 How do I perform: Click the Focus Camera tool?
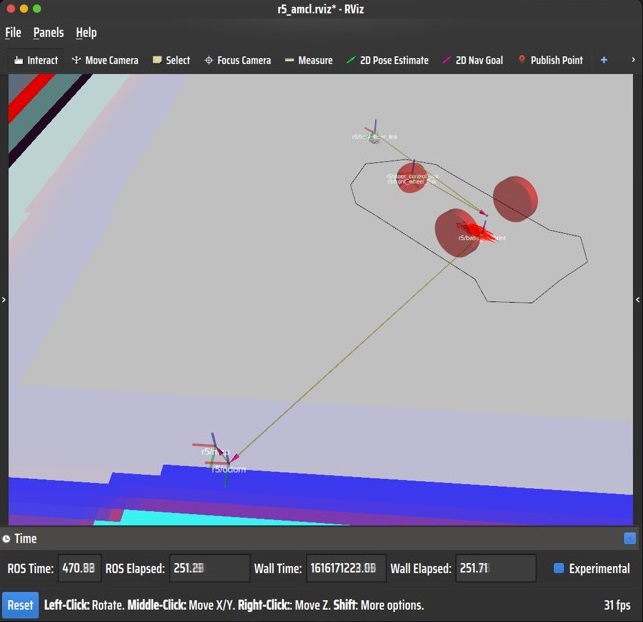(238, 60)
